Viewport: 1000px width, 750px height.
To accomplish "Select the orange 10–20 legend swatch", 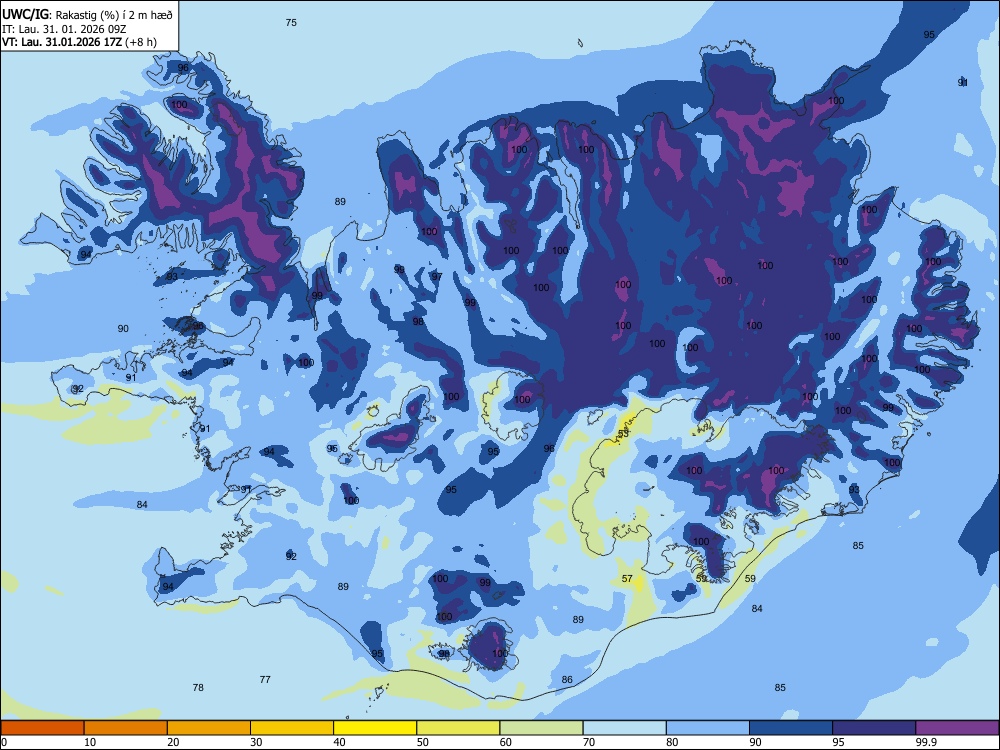I will pos(126,728).
